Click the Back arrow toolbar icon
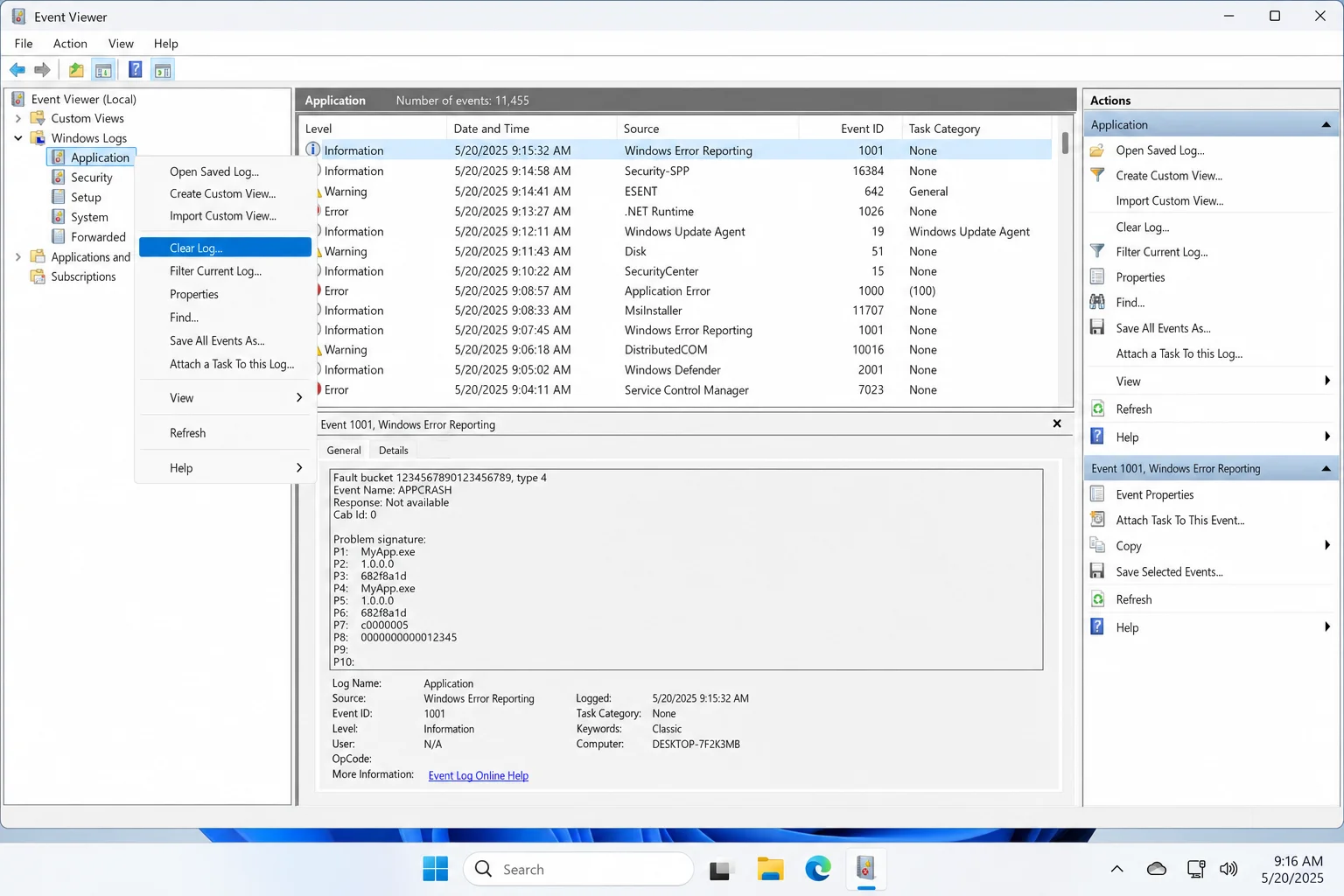This screenshot has height=896, width=1344. [x=17, y=70]
